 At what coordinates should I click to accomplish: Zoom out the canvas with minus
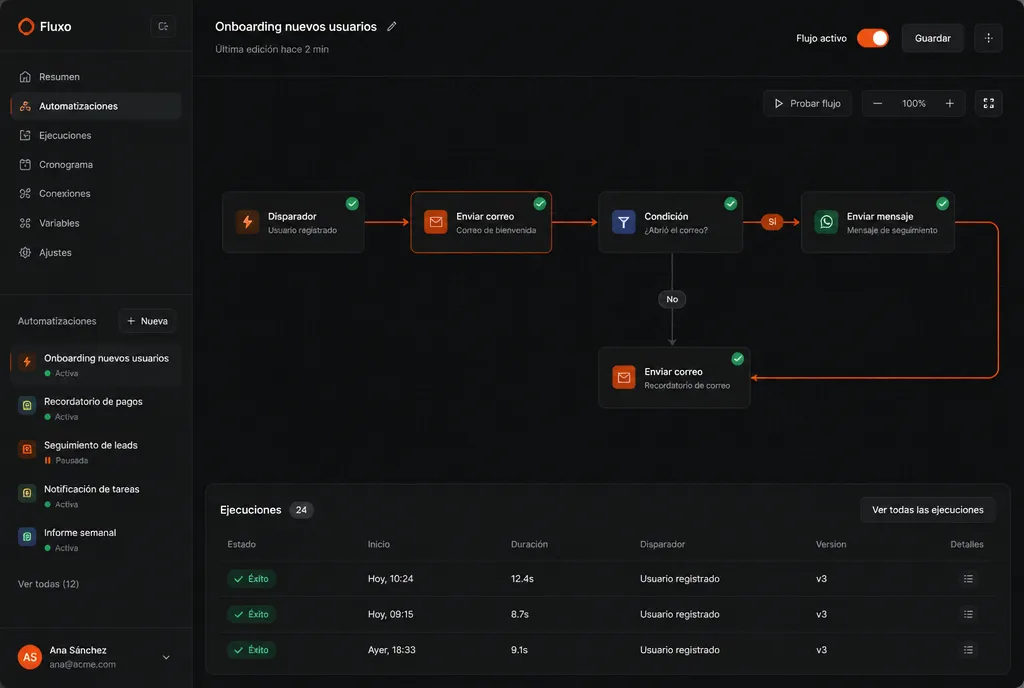[x=878, y=104]
